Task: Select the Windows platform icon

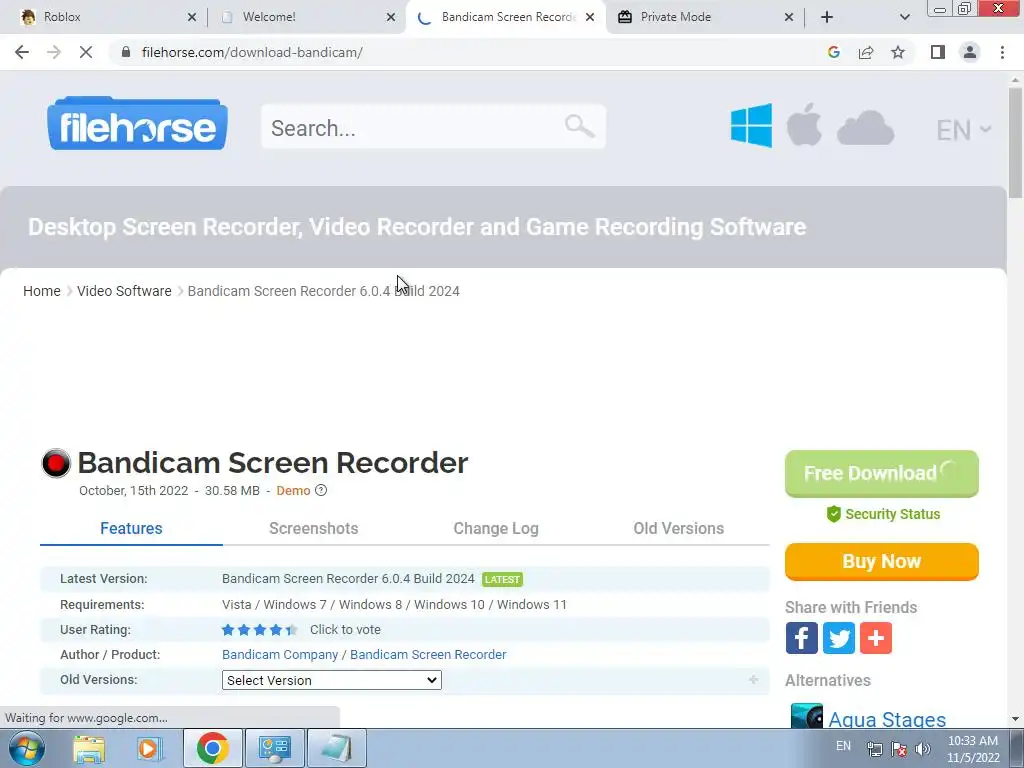Action: click(x=751, y=125)
